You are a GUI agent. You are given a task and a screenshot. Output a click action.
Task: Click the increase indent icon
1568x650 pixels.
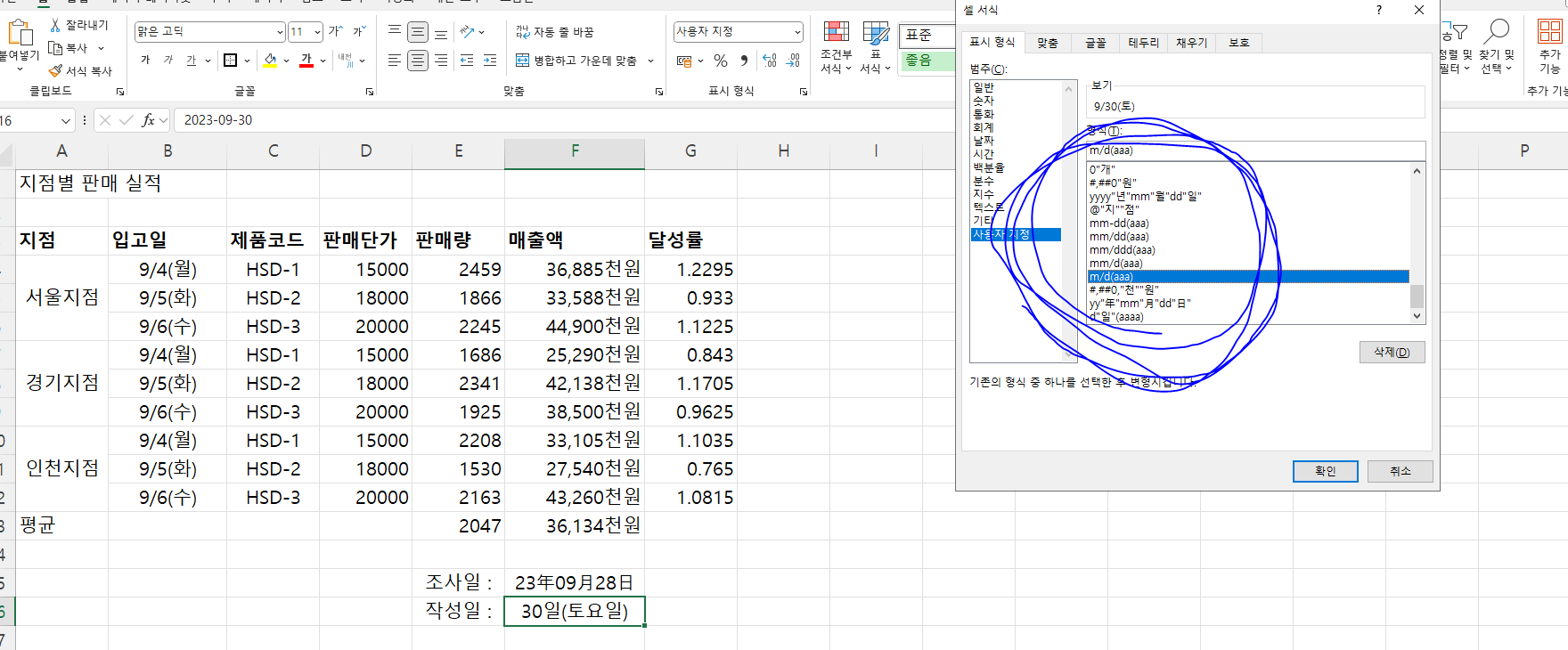pos(489,61)
